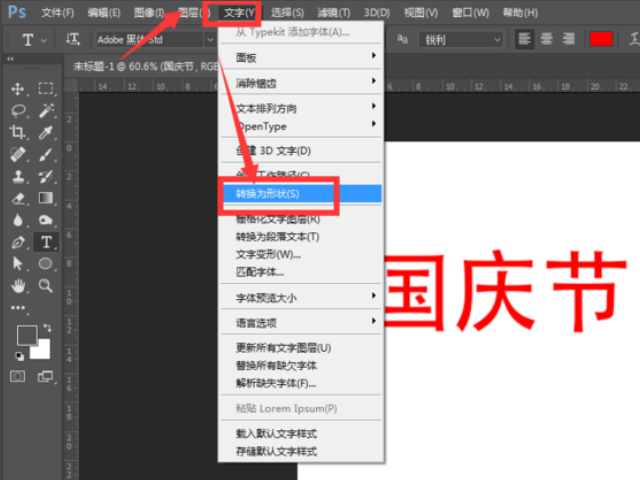
Task: Expand the 文本排列方向 submenu
Action: pyautogui.click(x=301, y=109)
